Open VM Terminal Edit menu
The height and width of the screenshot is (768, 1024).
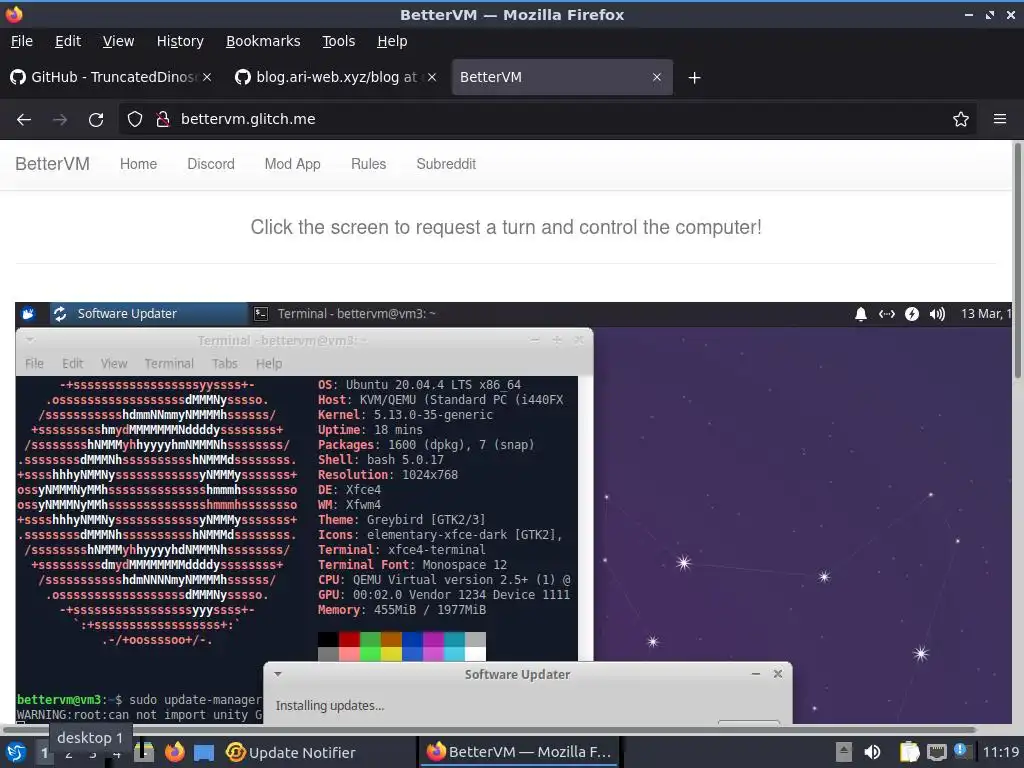(x=72, y=363)
